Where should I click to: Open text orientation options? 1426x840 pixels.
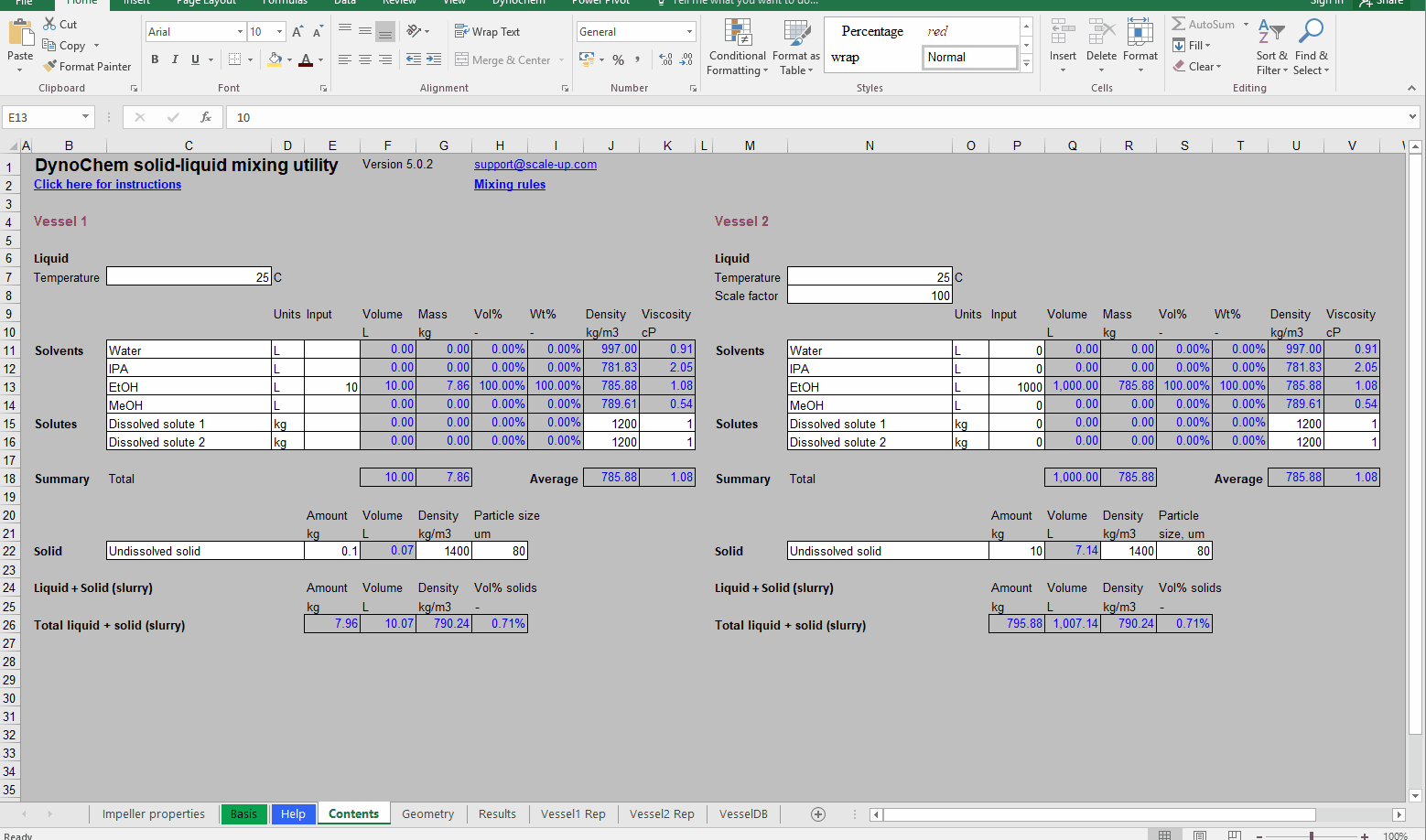(417, 31)
